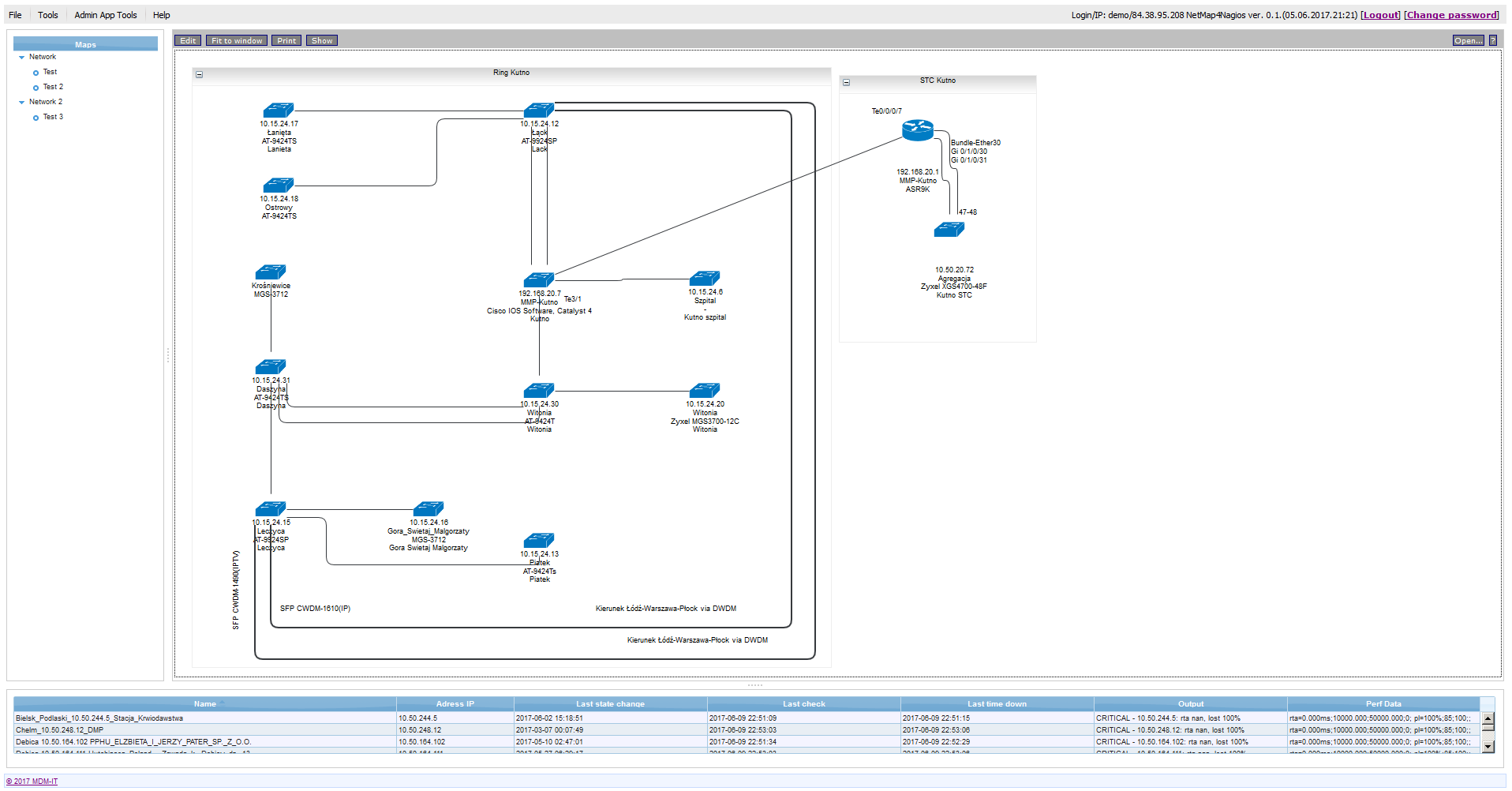
Task: Collapse the Network 2 tree node
Action: pos(21,103)
